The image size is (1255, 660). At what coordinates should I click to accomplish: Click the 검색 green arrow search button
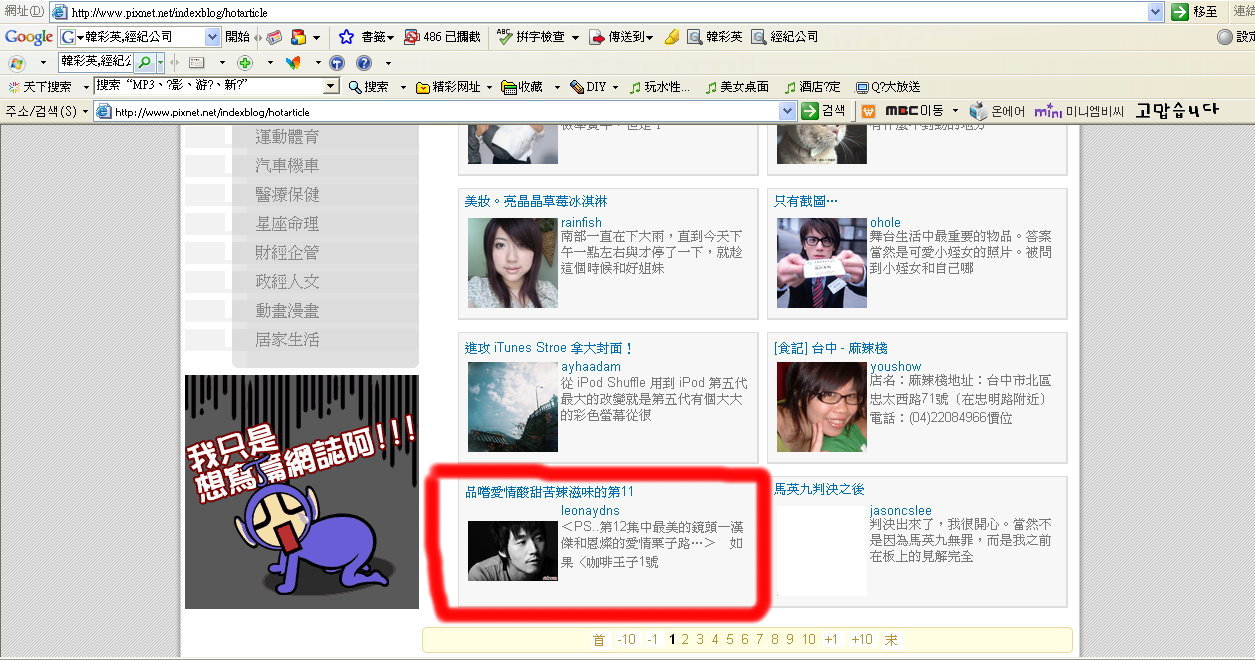tap(824, 111)
